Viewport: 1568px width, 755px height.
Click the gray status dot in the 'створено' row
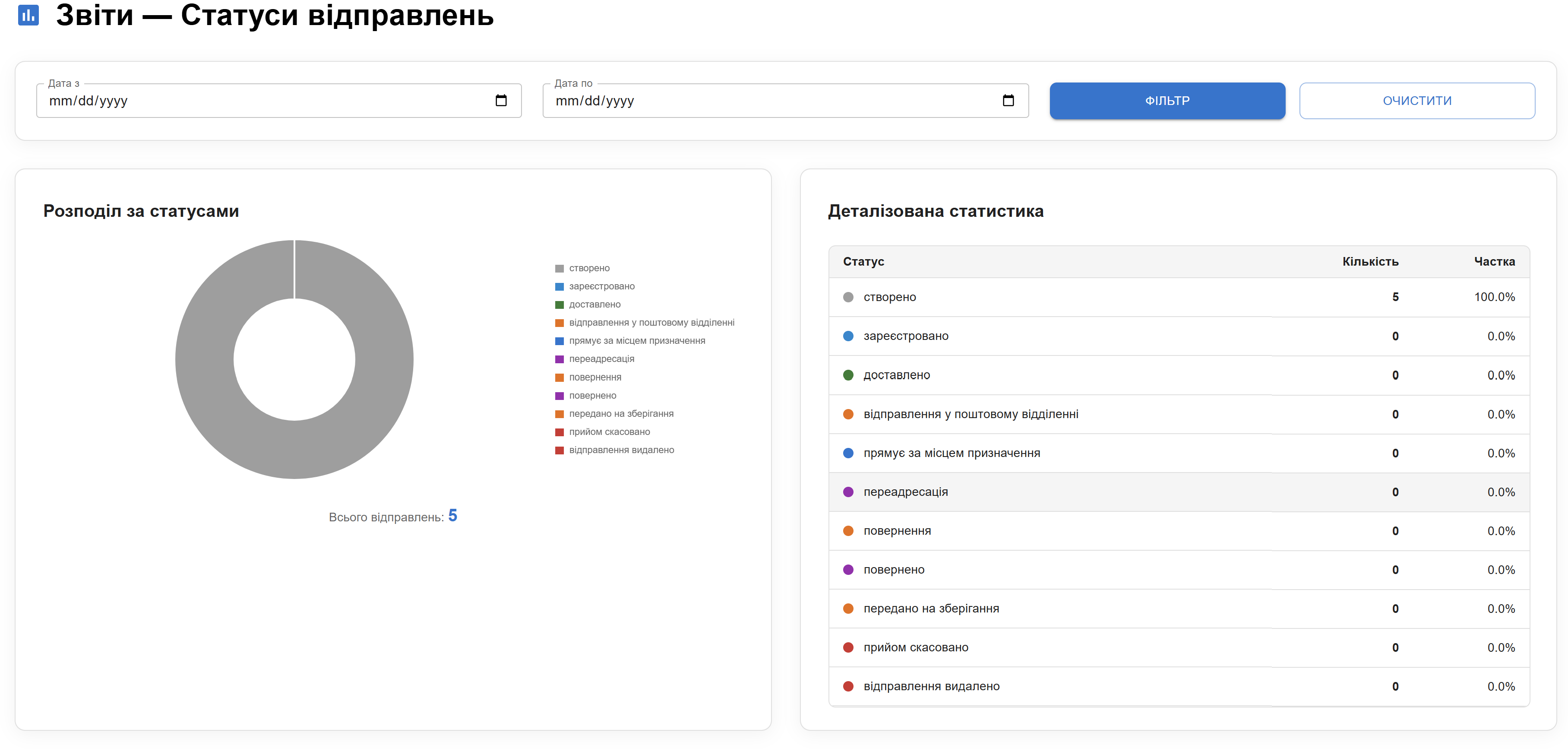(848, 297)
